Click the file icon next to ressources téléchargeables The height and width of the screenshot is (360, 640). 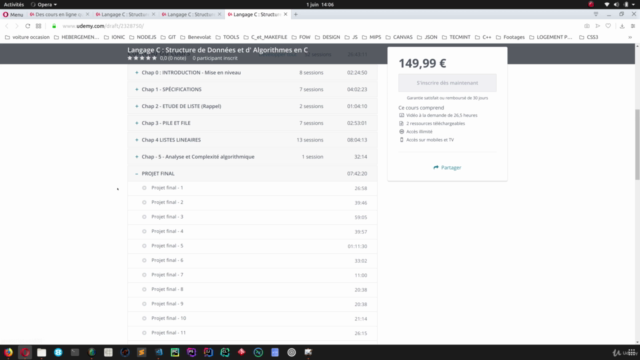coord(401,123)
